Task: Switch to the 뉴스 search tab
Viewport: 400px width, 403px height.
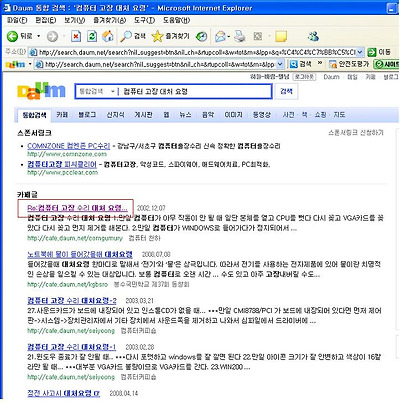Action: point(185,115)
